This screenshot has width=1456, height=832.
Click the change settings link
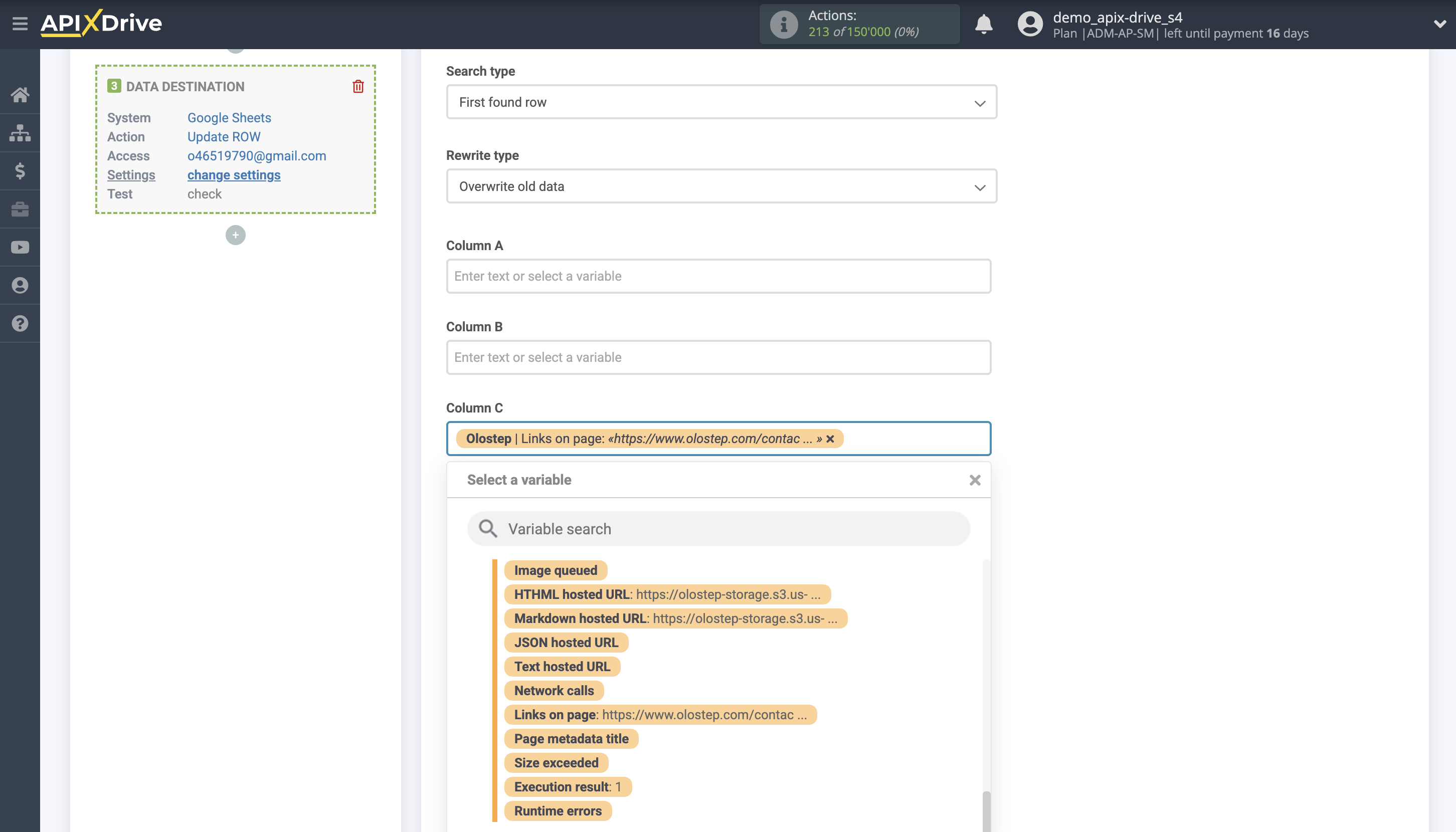pos(233,175)
